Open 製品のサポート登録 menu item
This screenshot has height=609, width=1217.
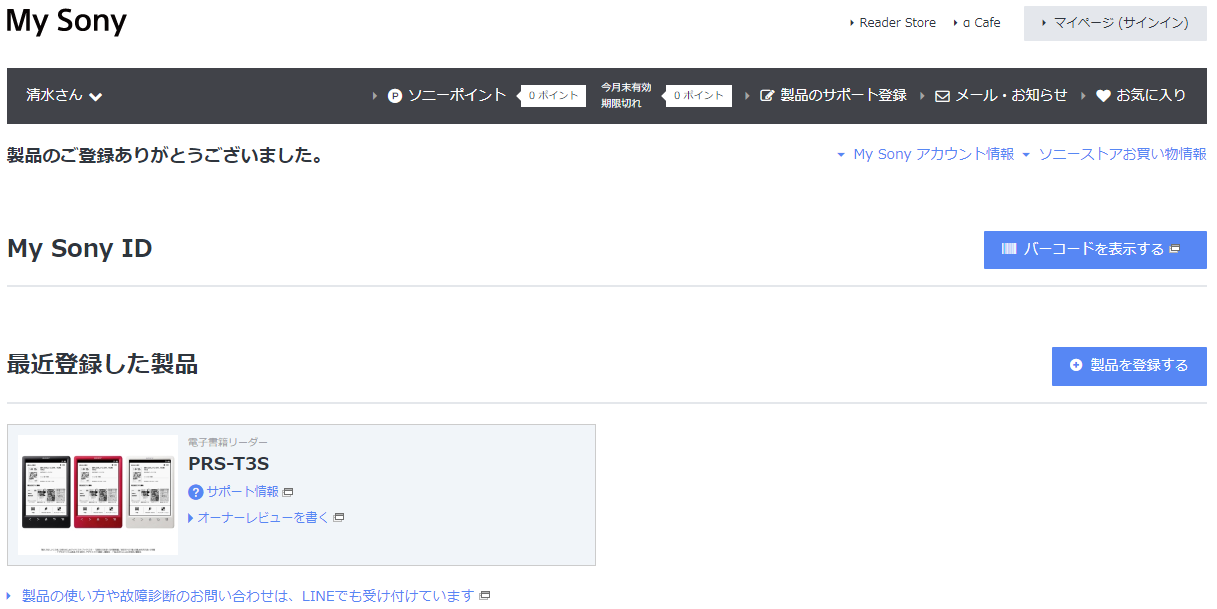point(843,96)
